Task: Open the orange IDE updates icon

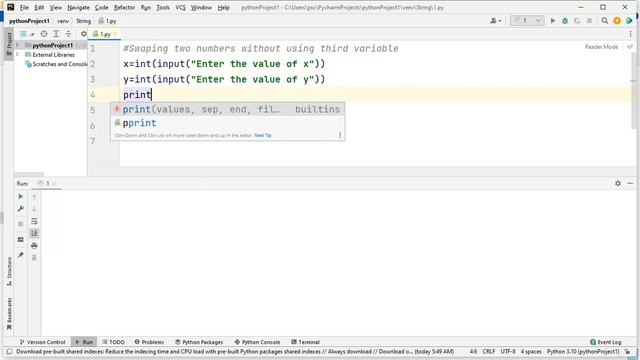Action: pos(617,20)
